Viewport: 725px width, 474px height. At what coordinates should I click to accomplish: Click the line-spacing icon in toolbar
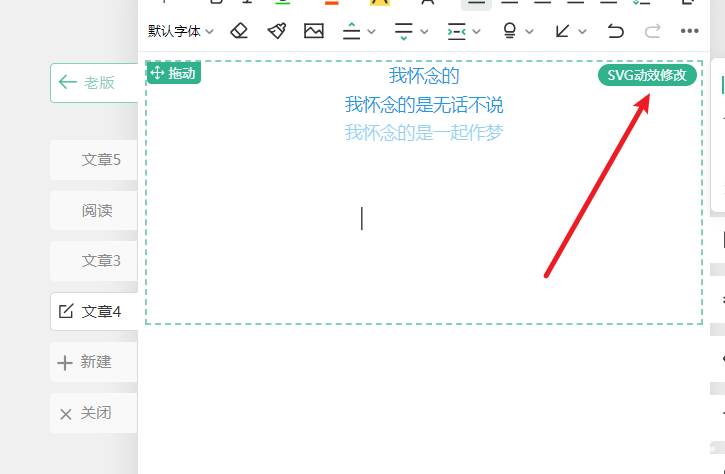pyautogui.click(x=351, y=31)
